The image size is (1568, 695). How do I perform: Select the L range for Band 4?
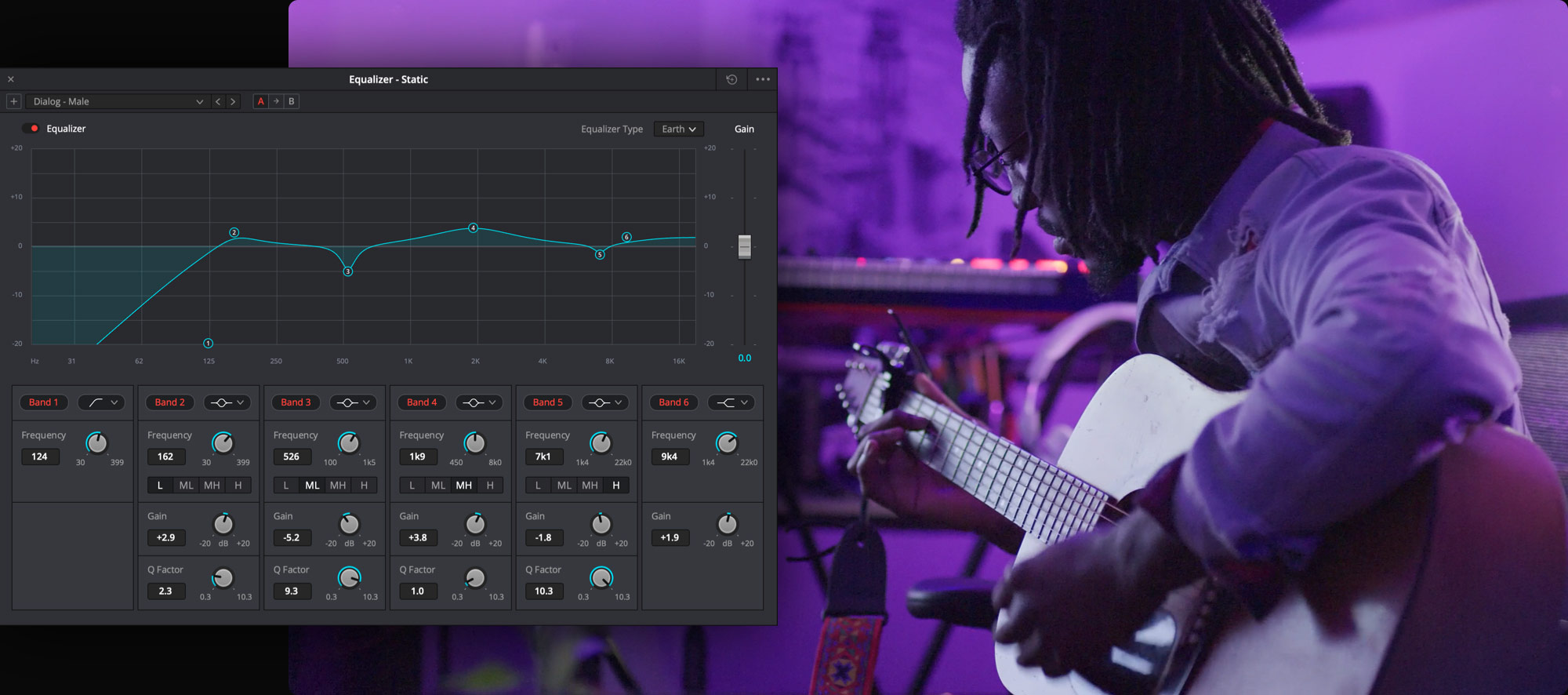(x=412, y=486)
